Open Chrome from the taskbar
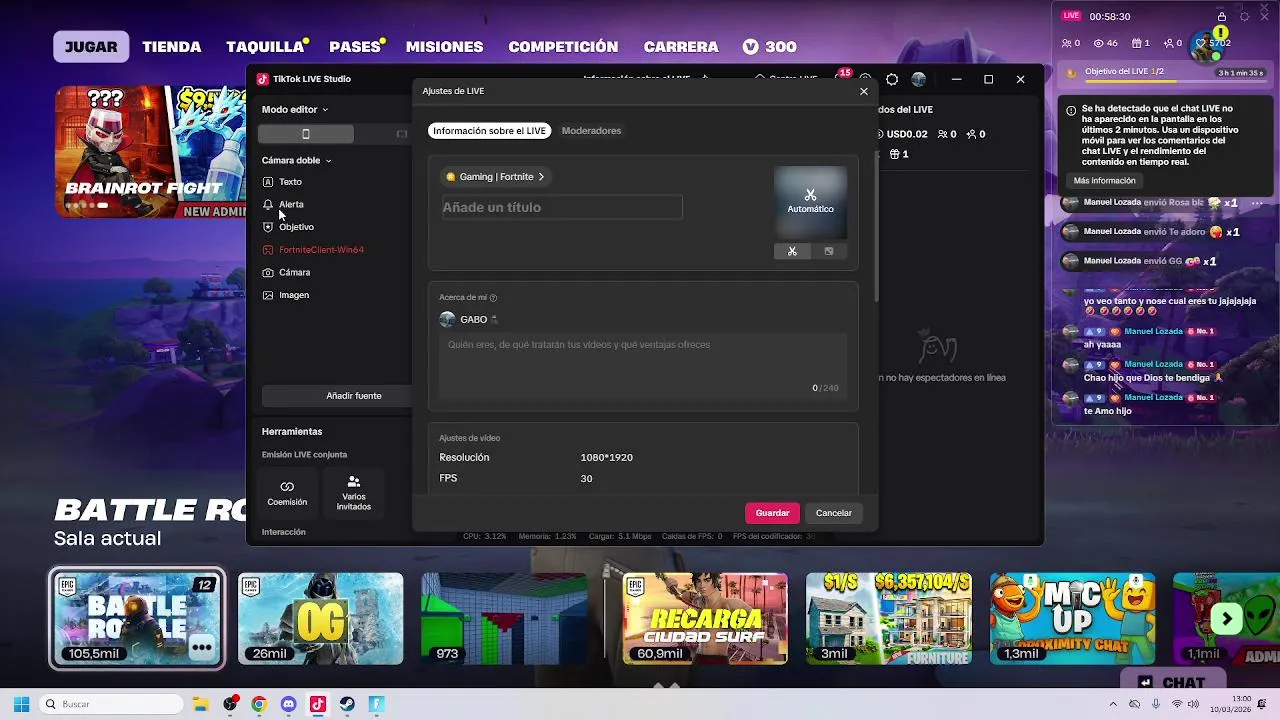This screenshot has height=720, width=1280. point(259,704)
